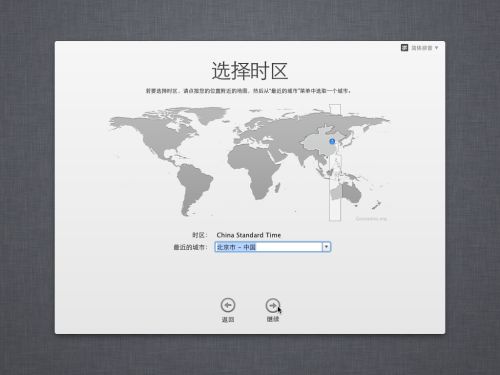
Task: Click the 返回 label under back arrow
Action: pyautogui.click(x=228, y=319)
